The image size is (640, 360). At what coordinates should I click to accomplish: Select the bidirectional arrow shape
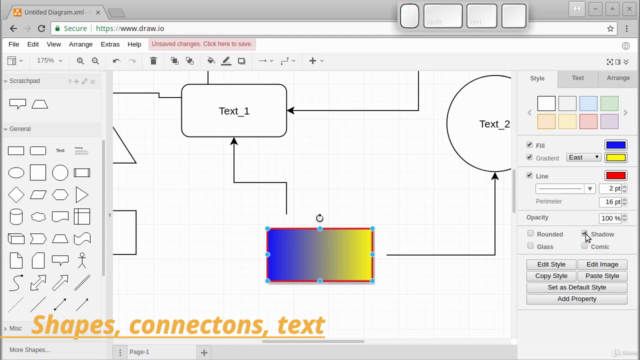pos(38,282)
